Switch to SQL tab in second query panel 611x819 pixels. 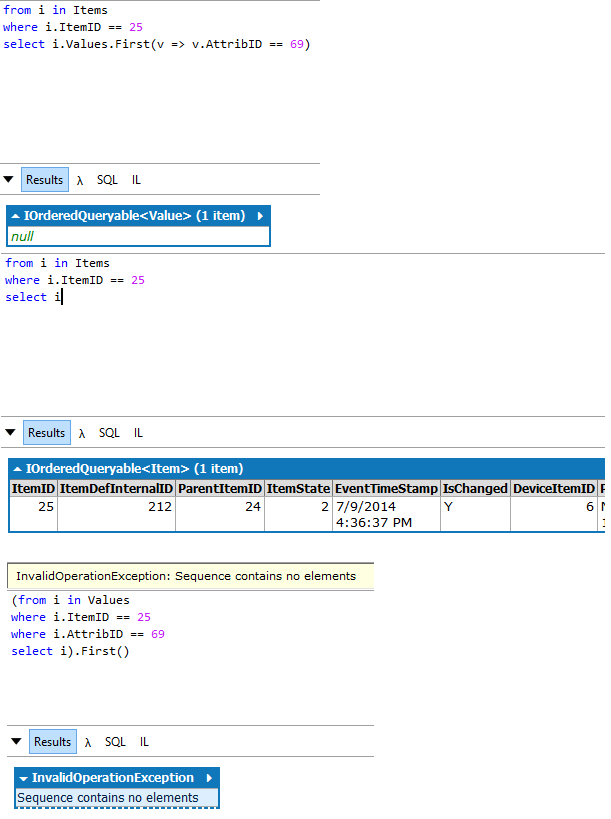(109, 432)
